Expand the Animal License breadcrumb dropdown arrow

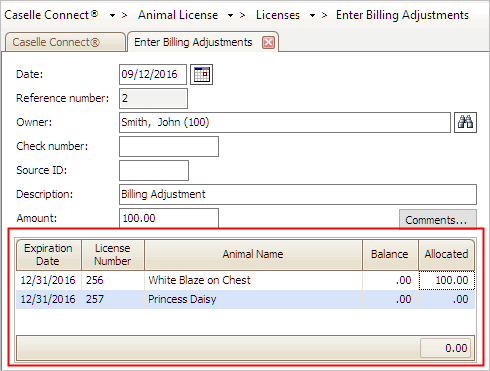coord(230,15)
